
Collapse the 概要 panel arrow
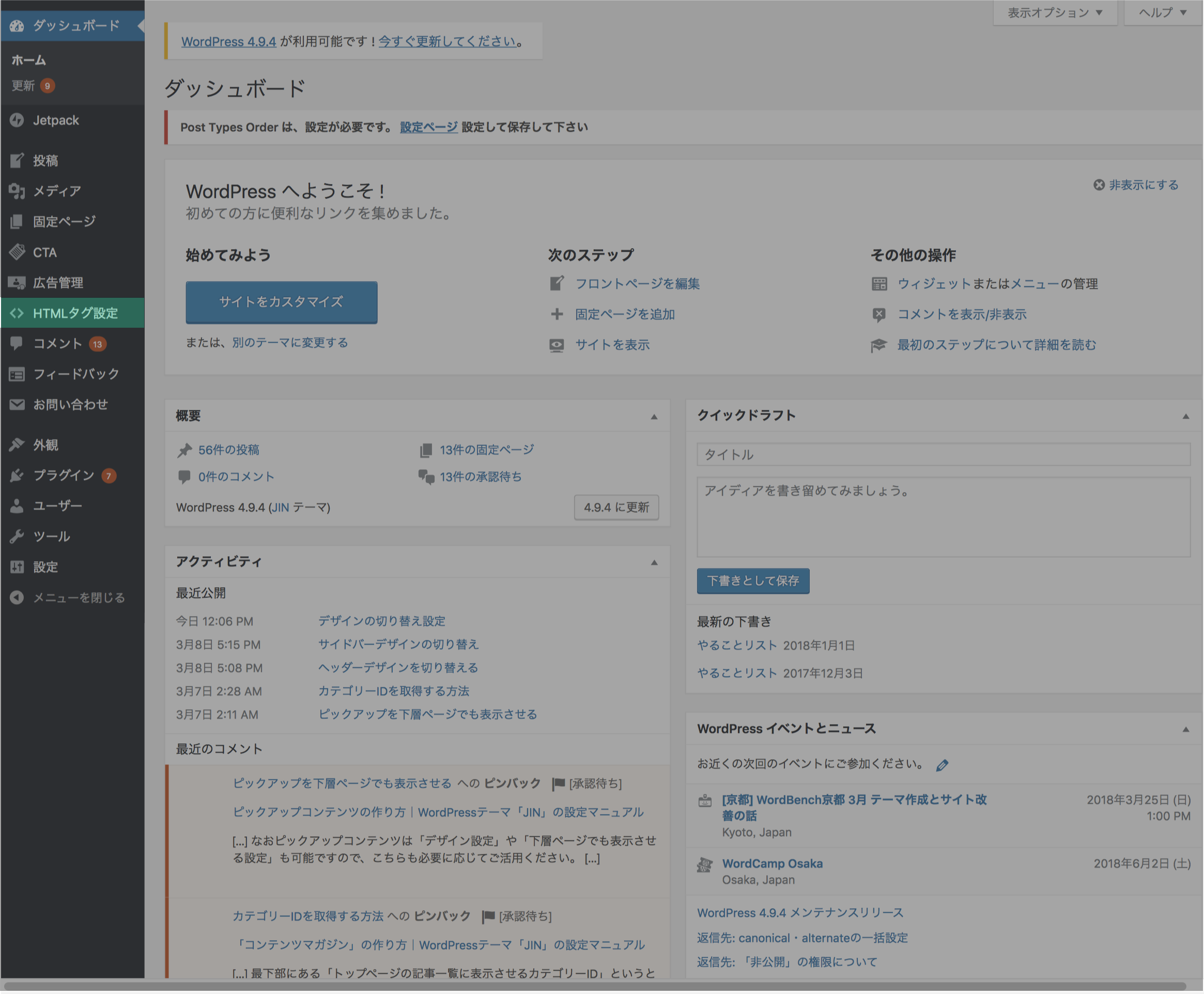pyautogui.click(x=654, y=417)
